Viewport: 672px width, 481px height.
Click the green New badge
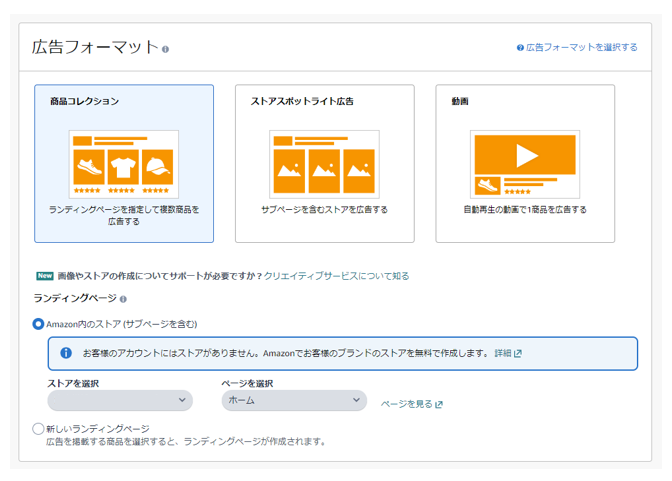click(x=45, y=276)
